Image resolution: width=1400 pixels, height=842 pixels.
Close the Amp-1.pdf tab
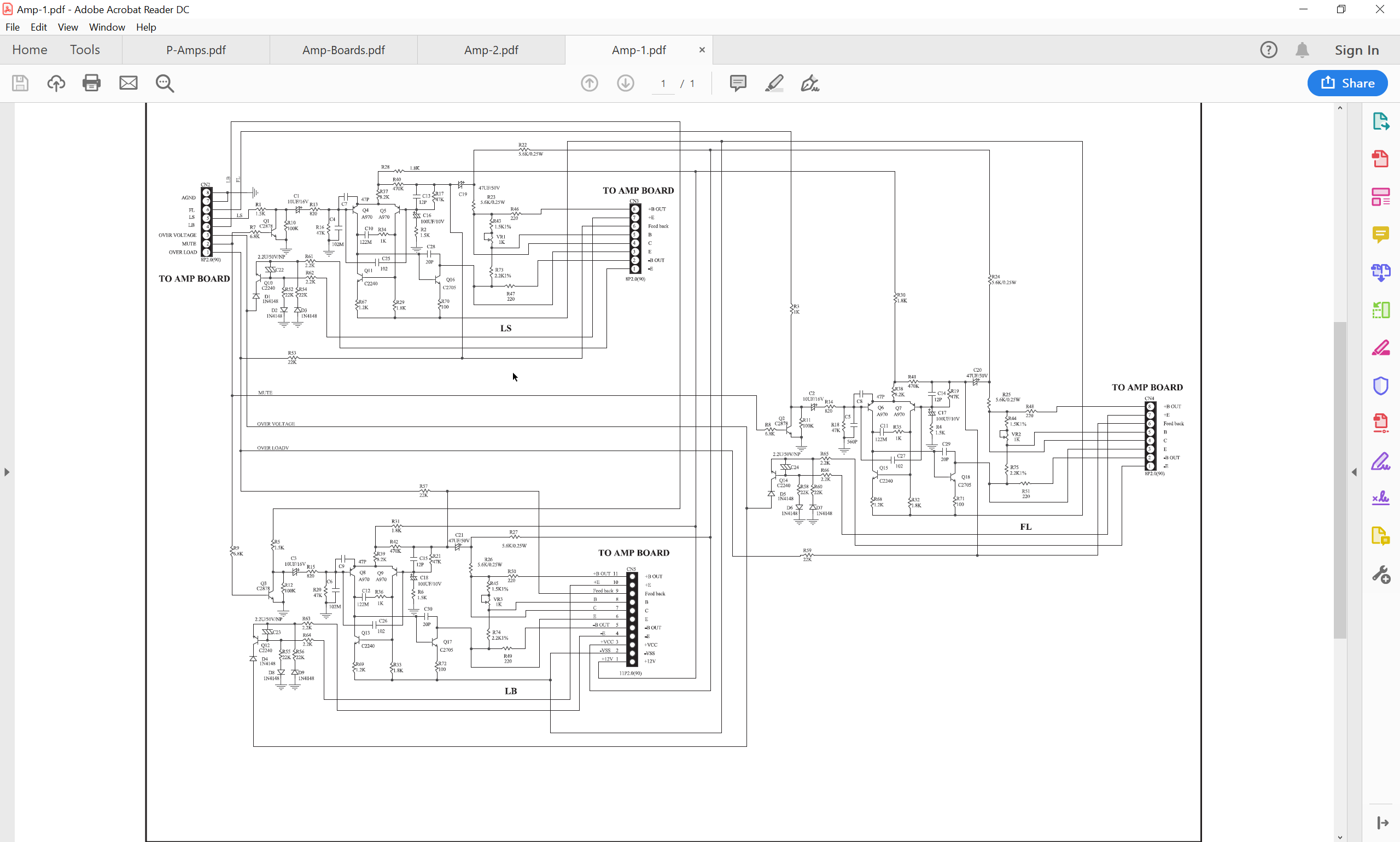click(702, 50)
